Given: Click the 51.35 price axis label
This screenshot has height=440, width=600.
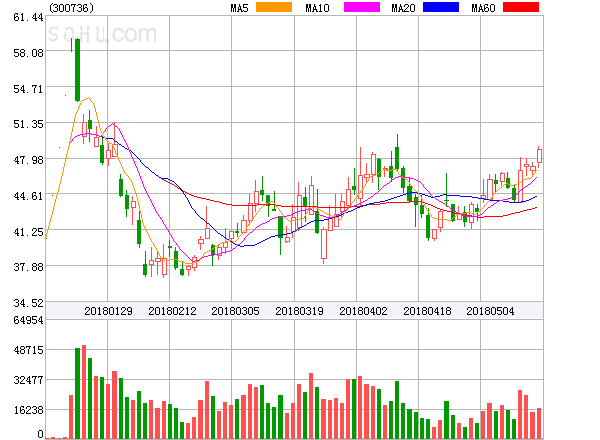Looking at the screenshot, I should (28, 124).
